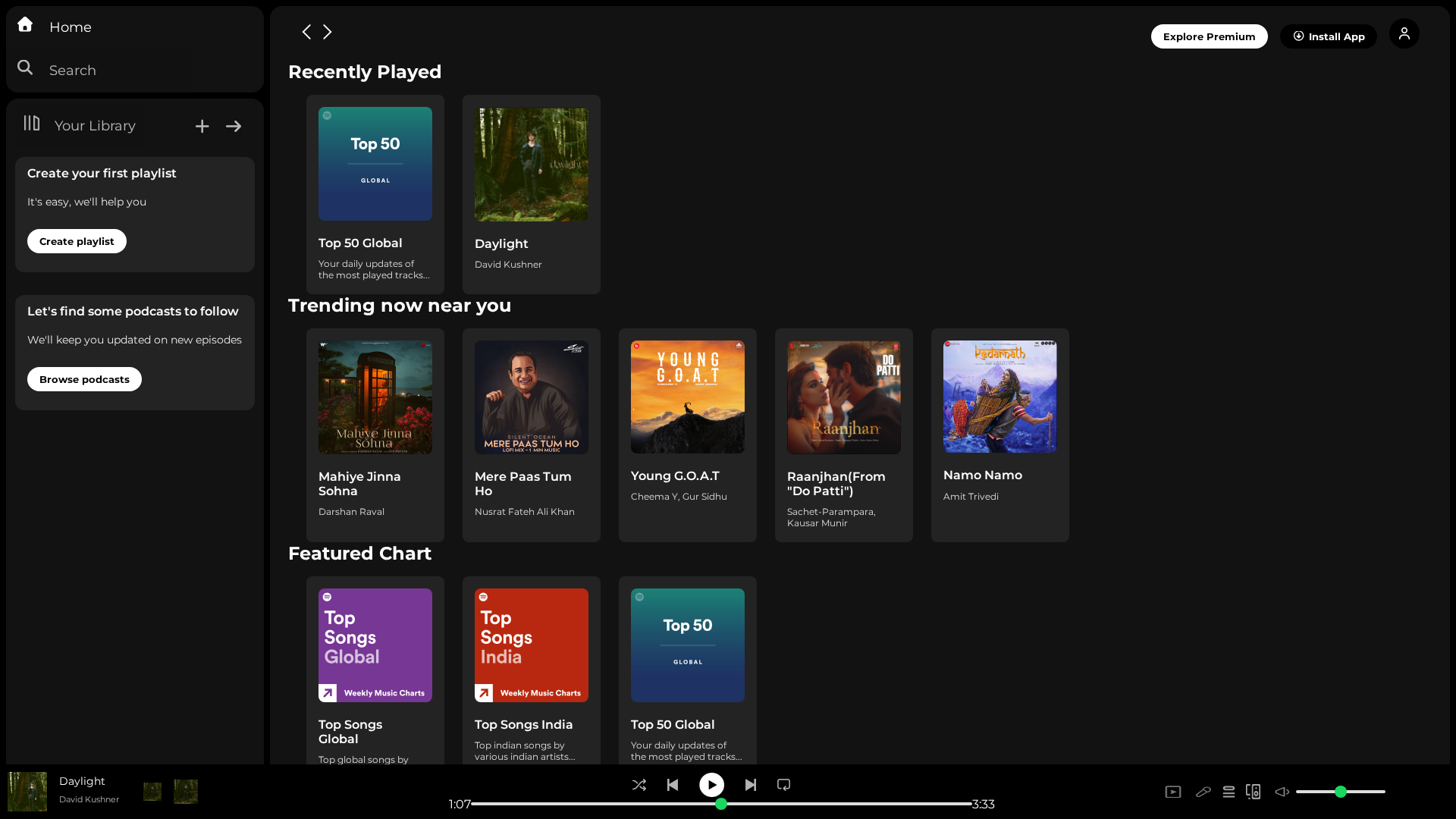This screenshot has width=1456, height=819.
Task: Open connect to a device icon
Action: 1254,792
